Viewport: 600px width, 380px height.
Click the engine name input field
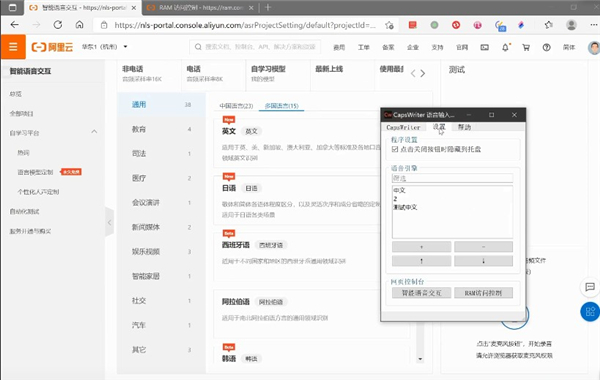pyautogui.click(x=452, y=178)
